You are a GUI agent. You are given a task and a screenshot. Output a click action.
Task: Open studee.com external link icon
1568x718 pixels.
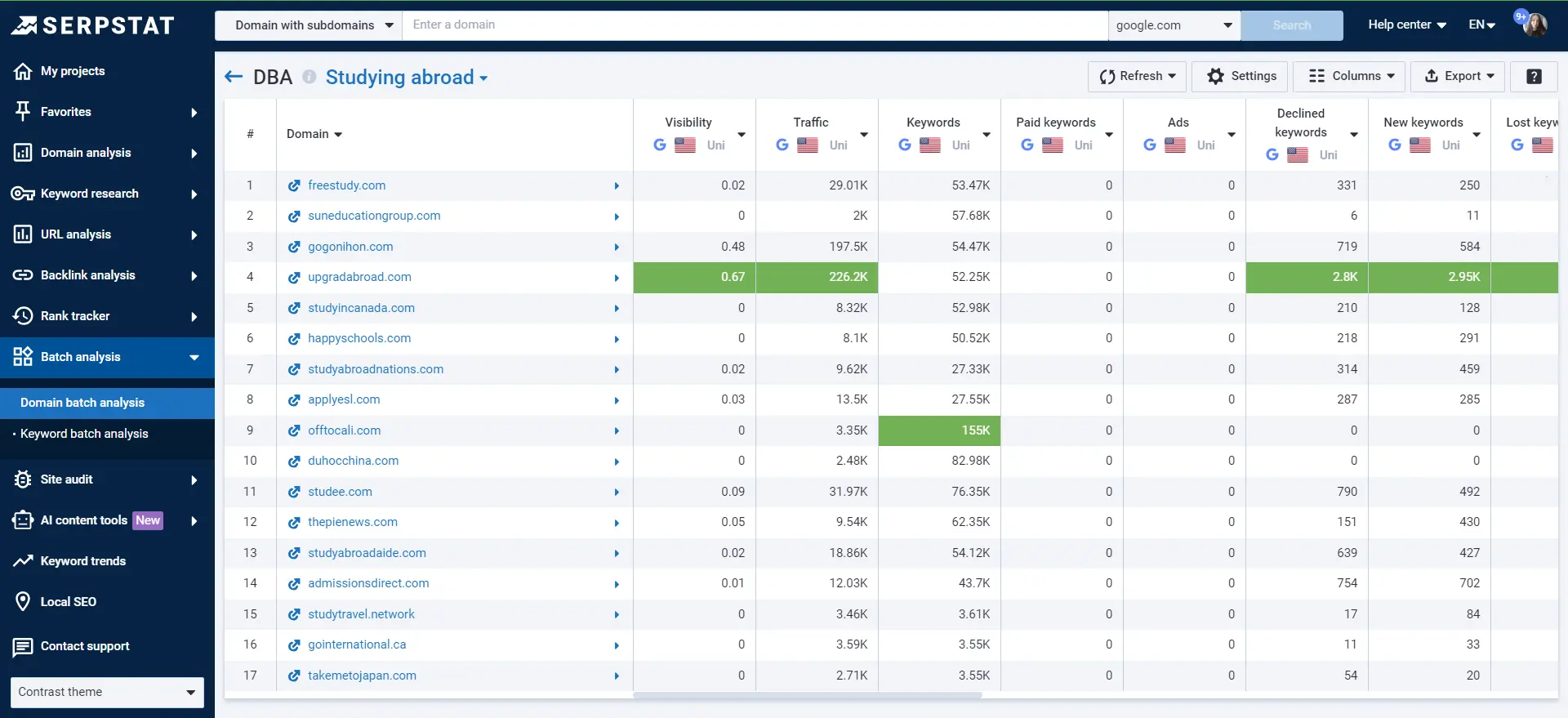pos(294,492)
